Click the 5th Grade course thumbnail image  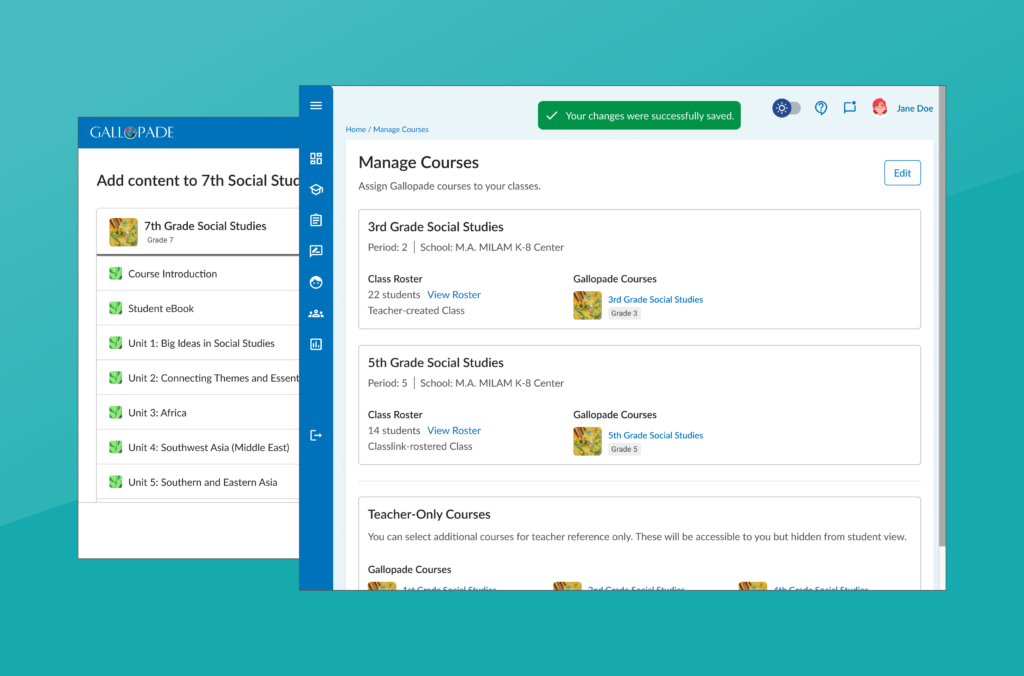[x=587, y=442]
